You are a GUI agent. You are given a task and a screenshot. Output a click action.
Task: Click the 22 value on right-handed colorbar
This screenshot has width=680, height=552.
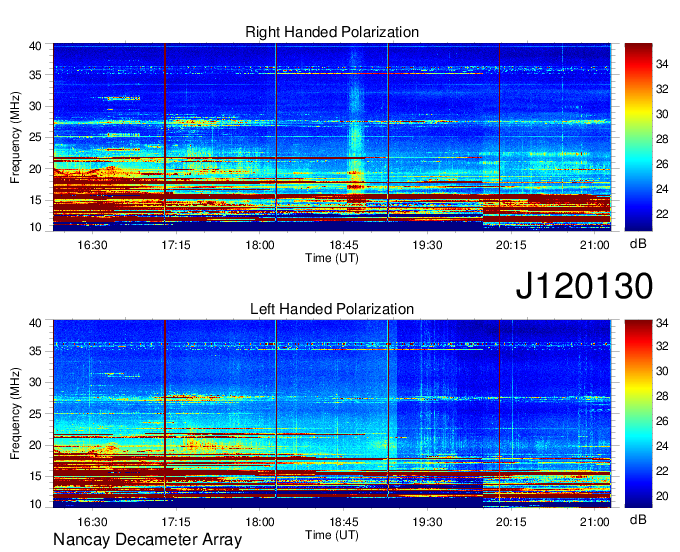[x=662, y=214]
